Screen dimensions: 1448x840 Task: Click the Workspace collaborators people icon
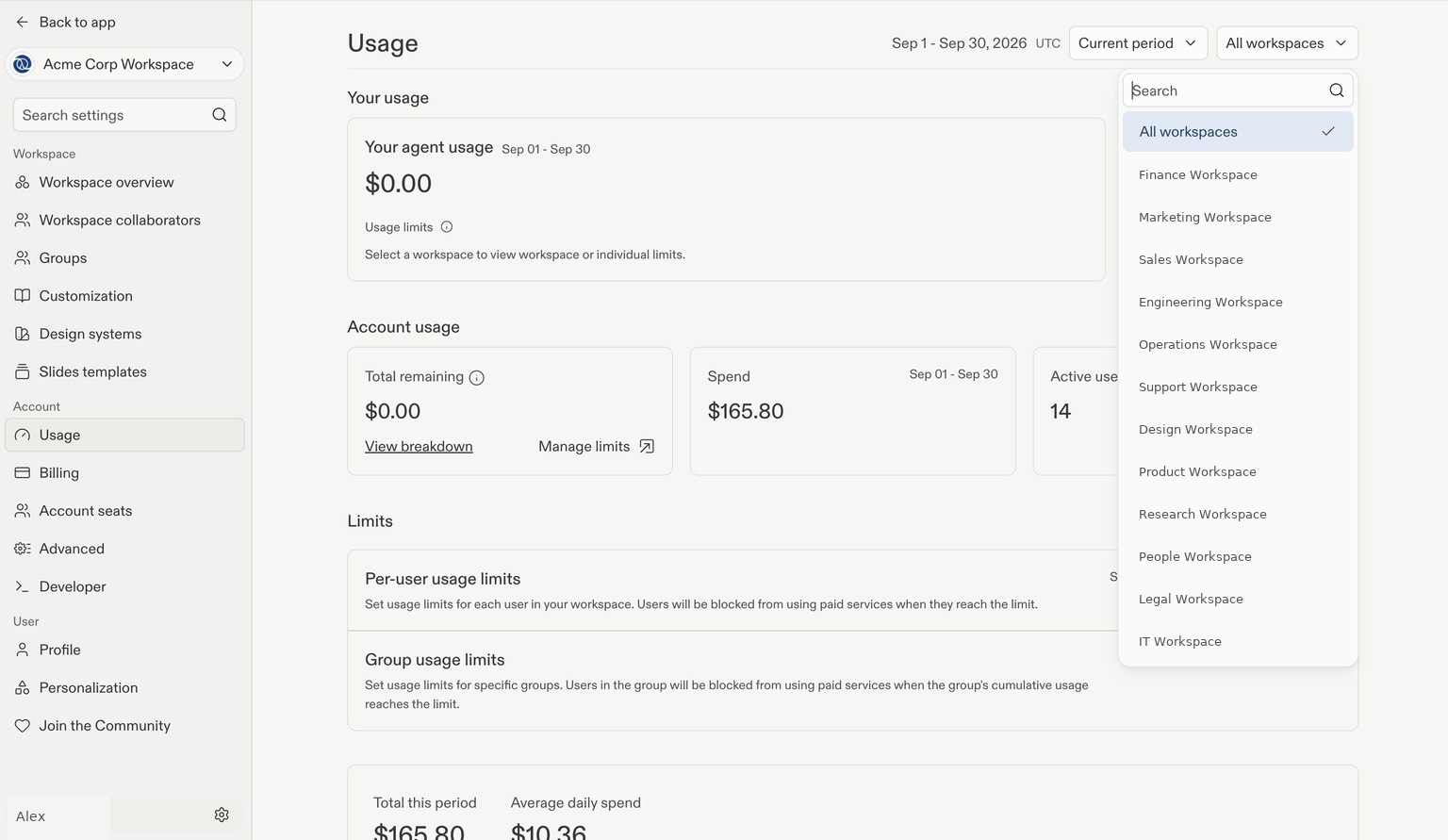(23, 220)
